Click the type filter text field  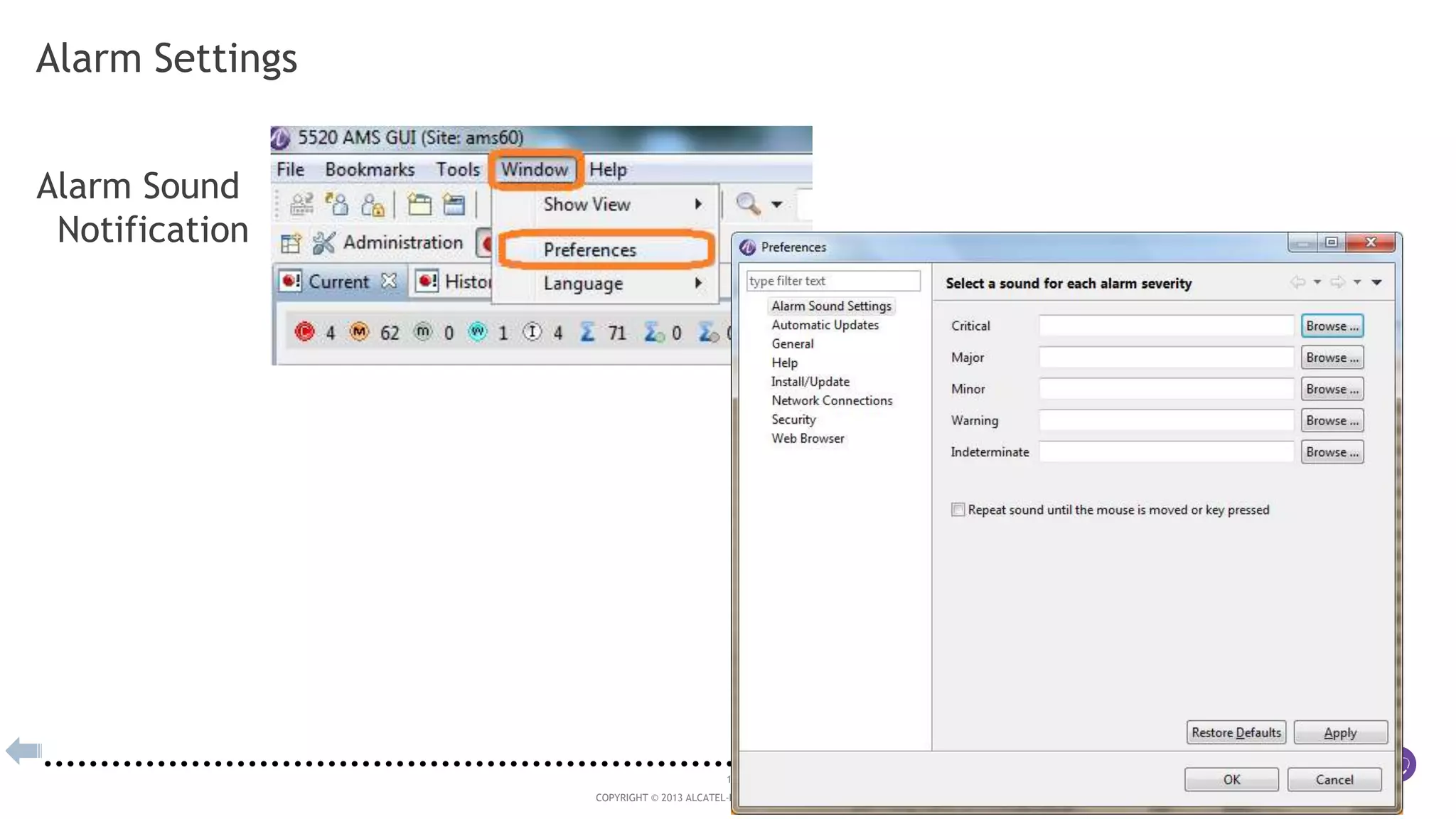(833, 281)
